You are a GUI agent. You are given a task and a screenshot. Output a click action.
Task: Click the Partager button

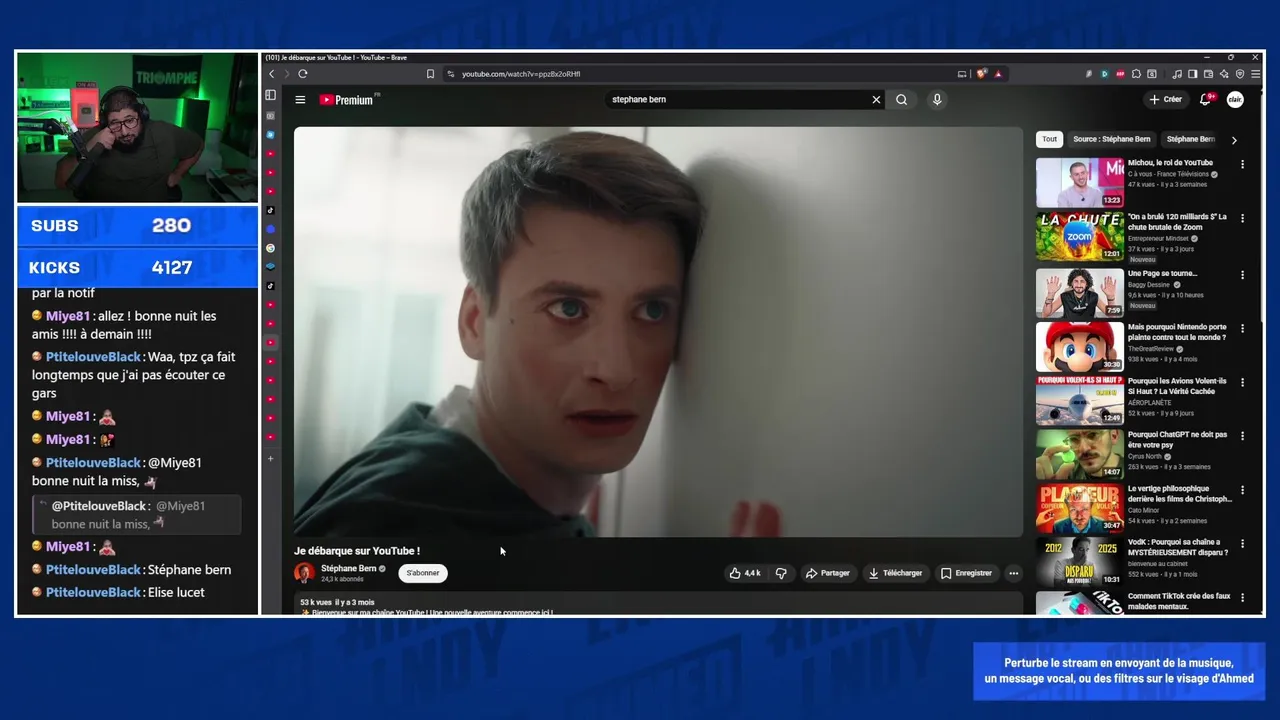click(x=828, y=573)
